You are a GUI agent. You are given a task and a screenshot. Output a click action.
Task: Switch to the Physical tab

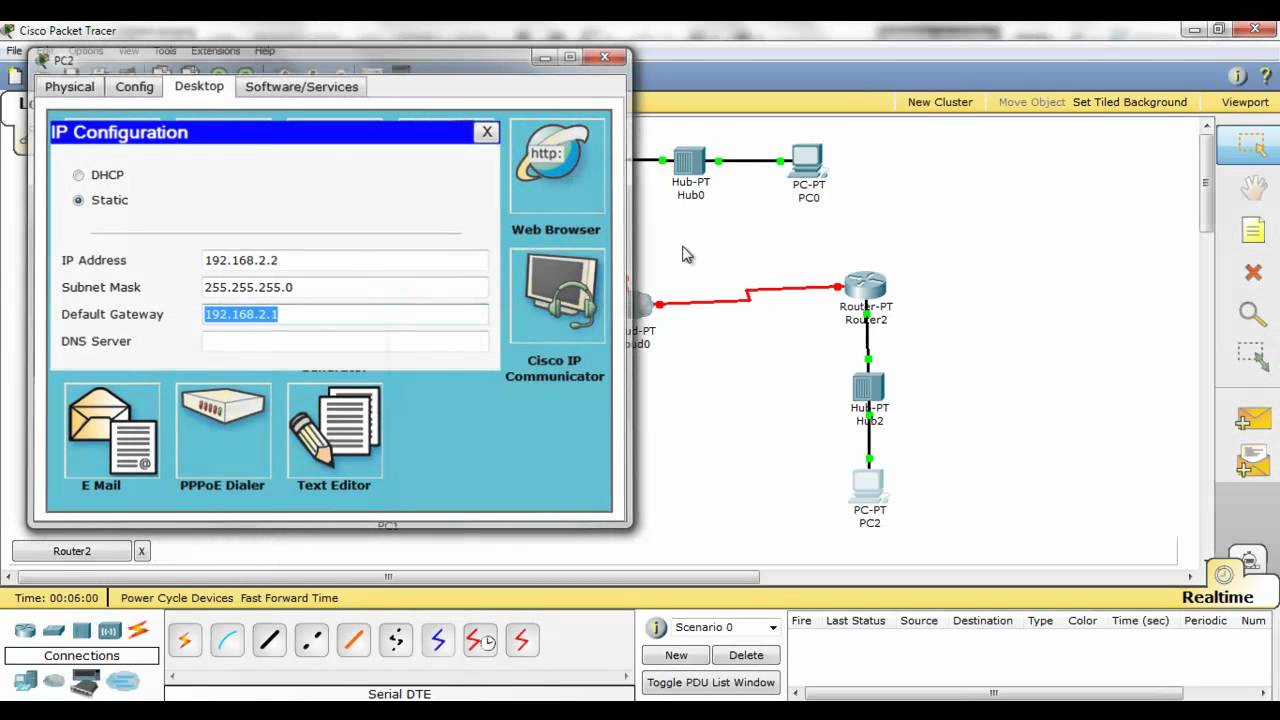[x=70, y=87]
